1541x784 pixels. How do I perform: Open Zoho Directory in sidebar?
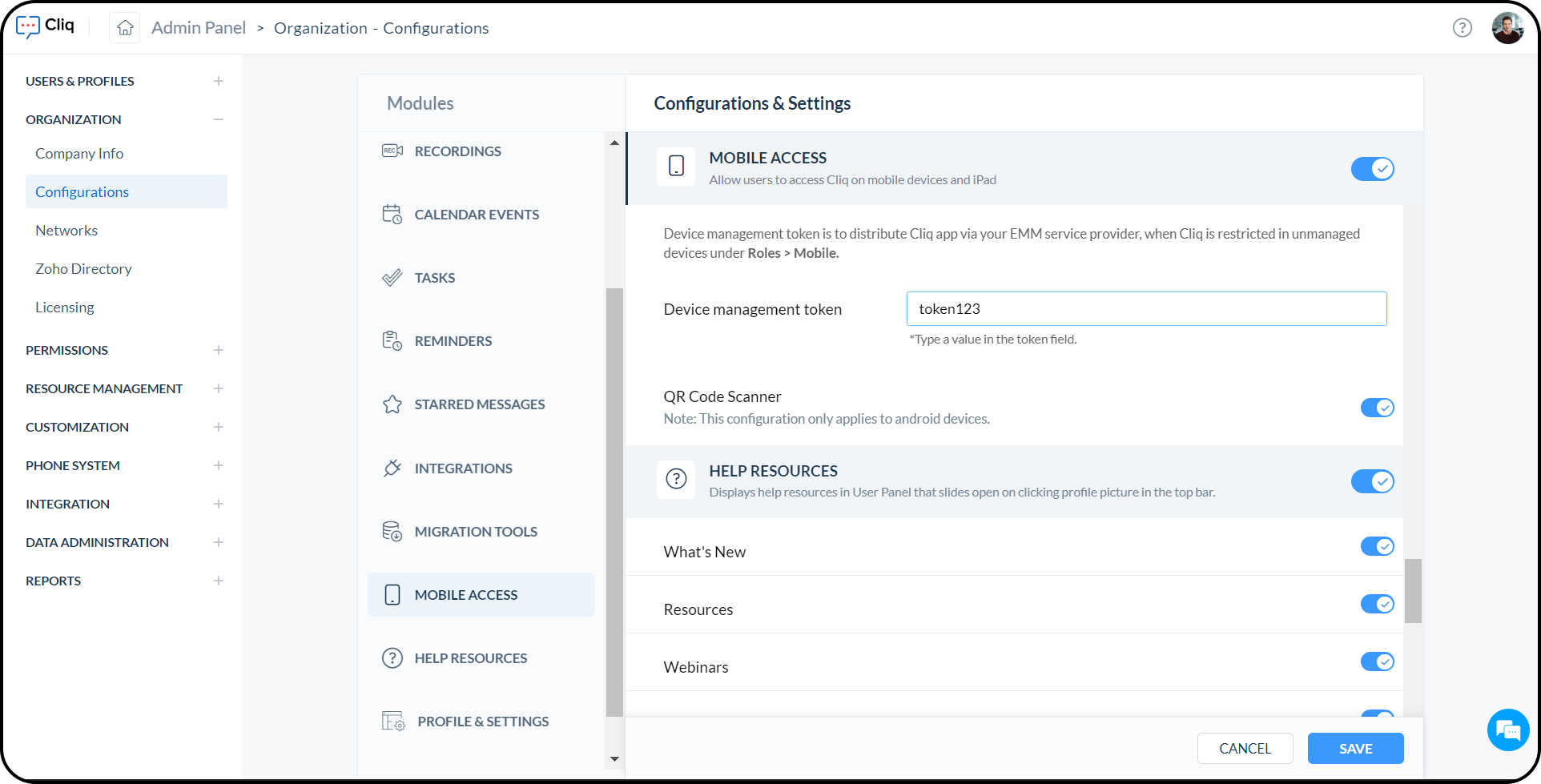[x=83, y=268]
